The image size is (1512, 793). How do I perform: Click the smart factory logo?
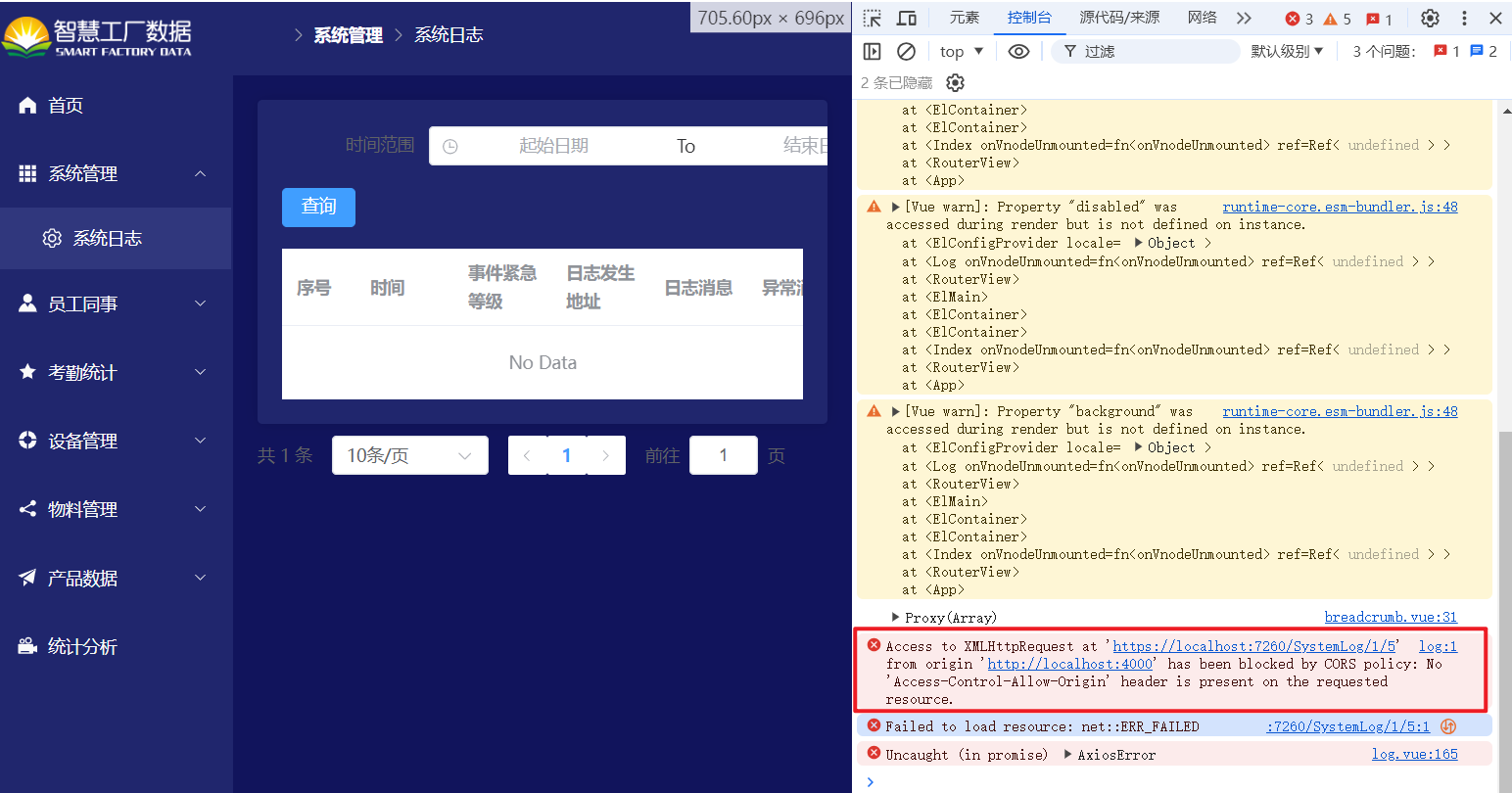[x=98, y=37]
